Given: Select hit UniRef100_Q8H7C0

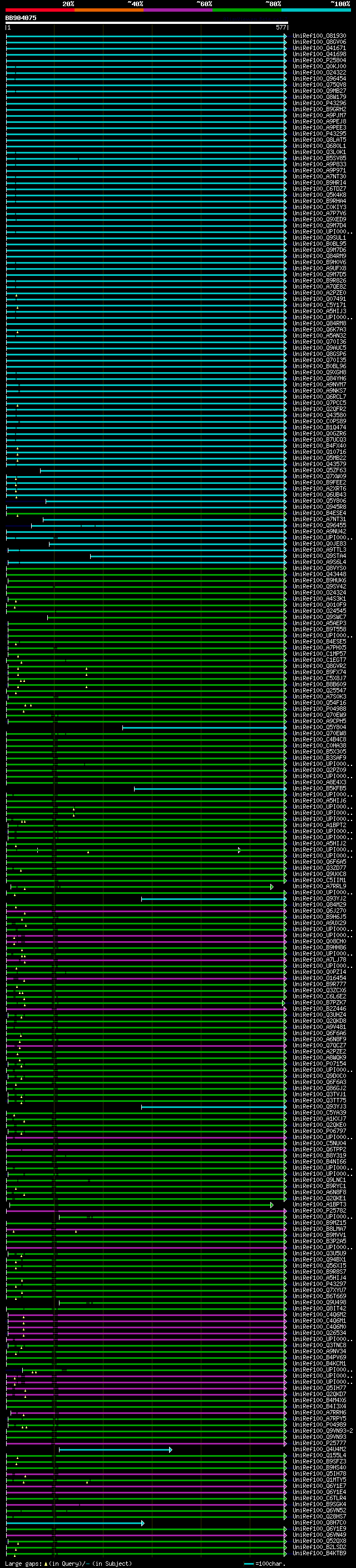Looking at the screenshot, I should tap(319, 1522).
